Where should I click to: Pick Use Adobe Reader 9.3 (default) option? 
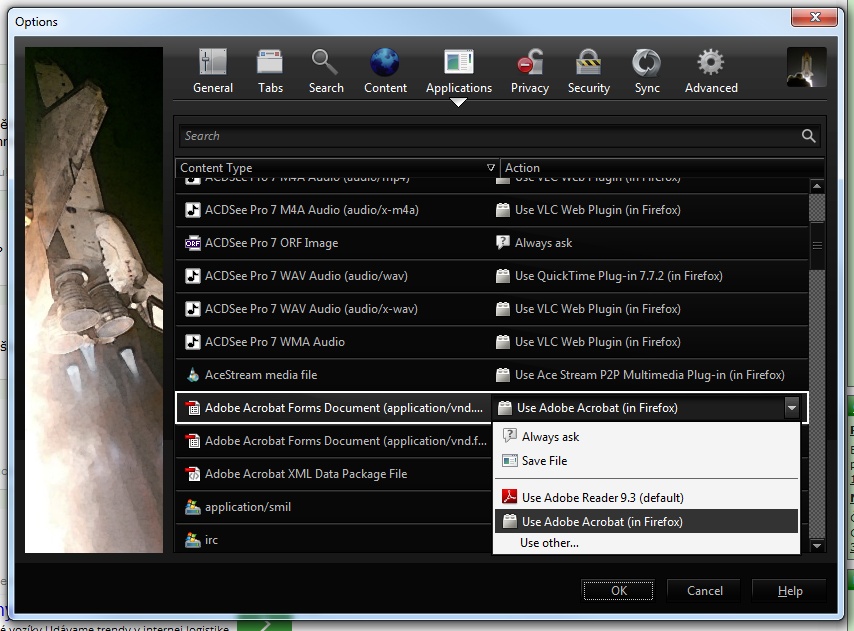point(602,497)
